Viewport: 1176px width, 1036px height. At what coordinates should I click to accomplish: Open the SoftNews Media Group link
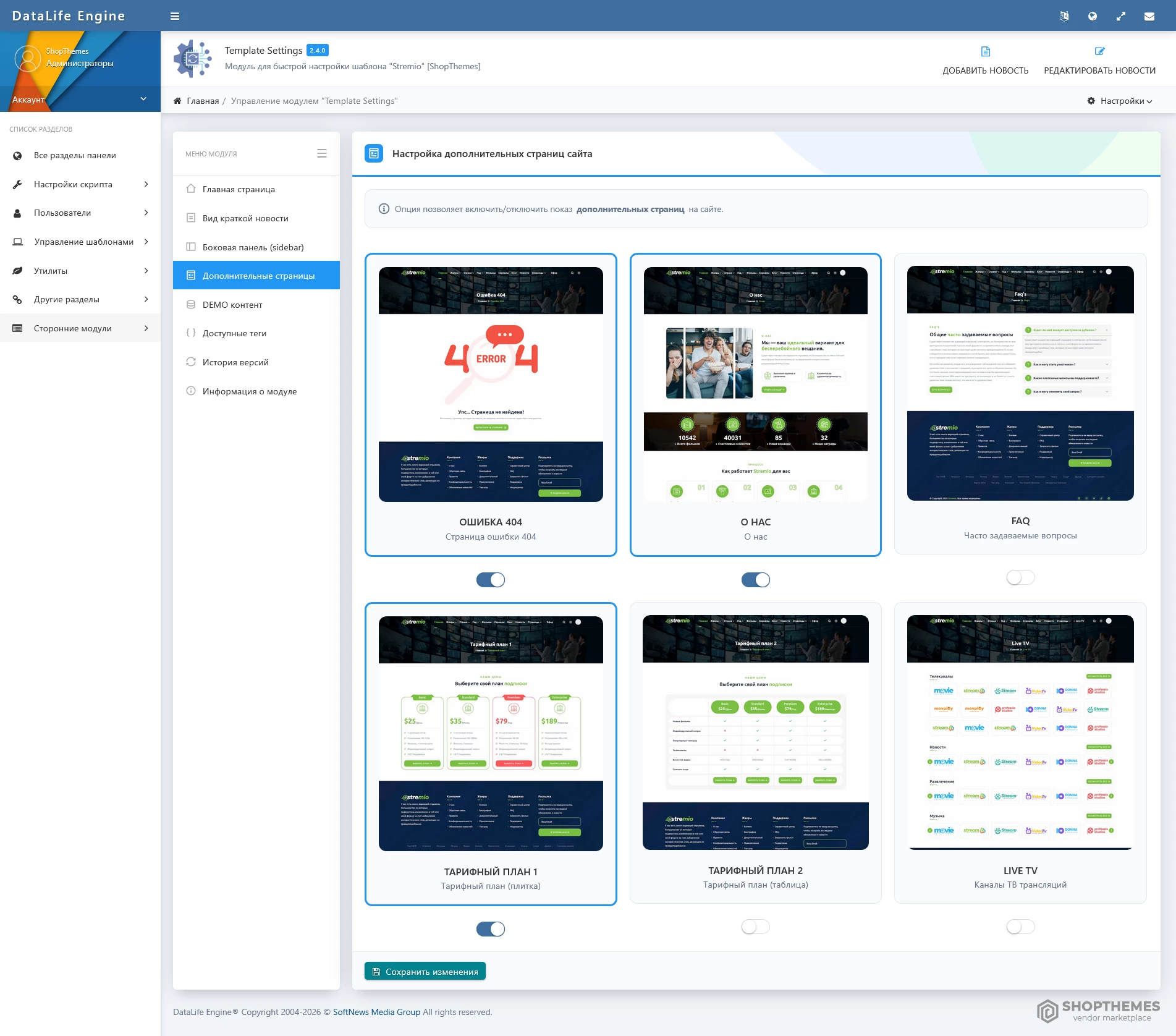pyautogui.click(x=376, y=1012)
